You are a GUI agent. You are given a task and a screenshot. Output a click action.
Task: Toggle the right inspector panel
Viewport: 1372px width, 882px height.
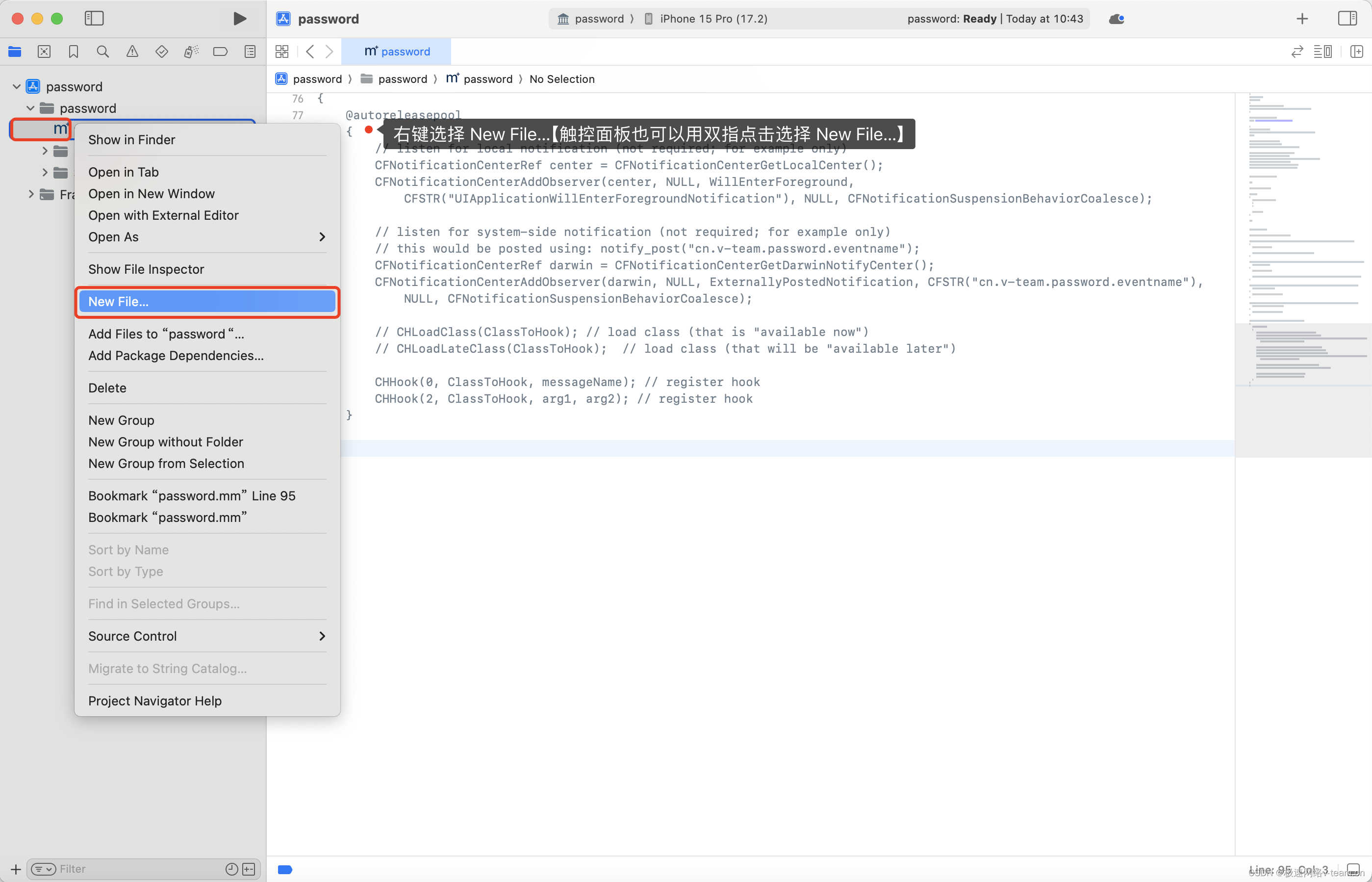[1347, 19]
